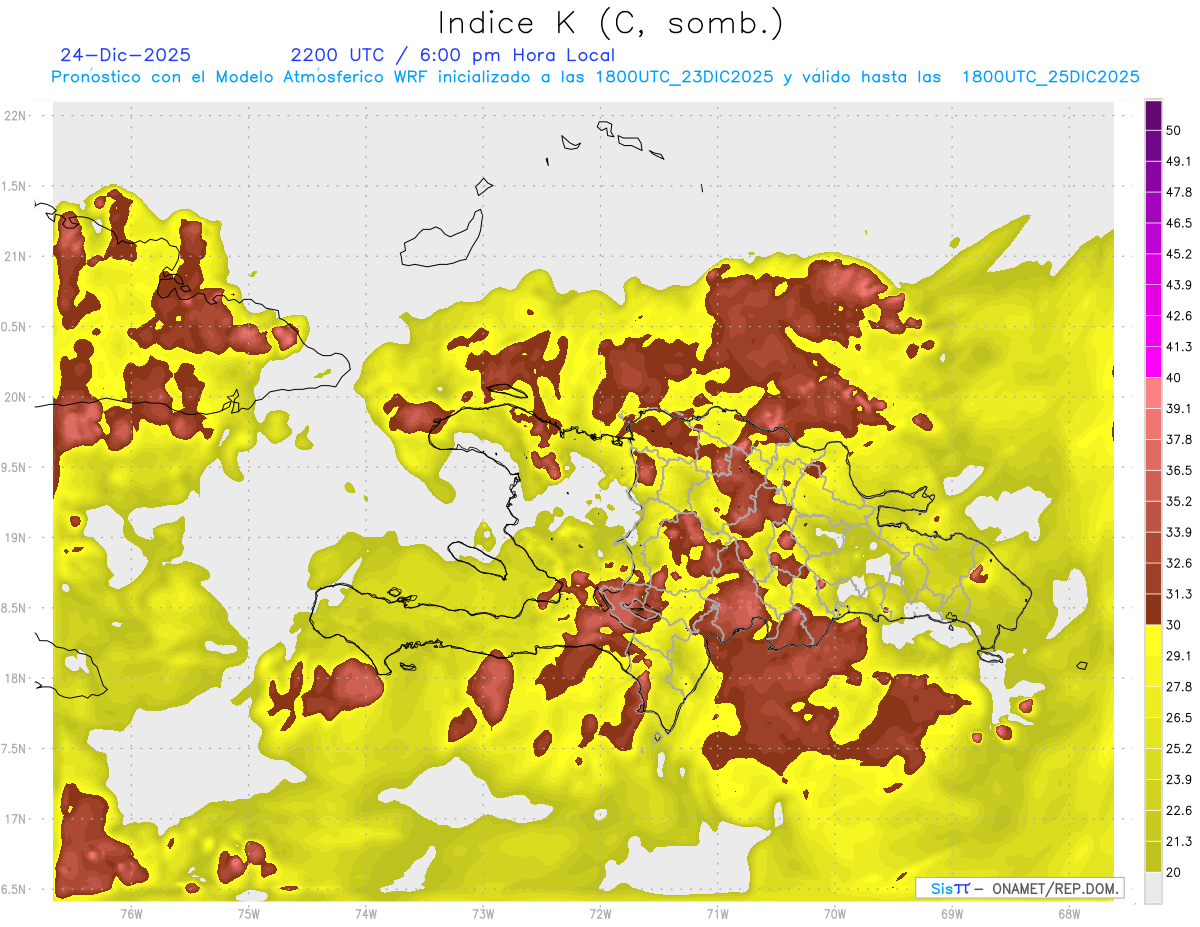Click the "68W" longitude label
Viewport: 1200px width, 927px height.
click(x=1069, y=913)
